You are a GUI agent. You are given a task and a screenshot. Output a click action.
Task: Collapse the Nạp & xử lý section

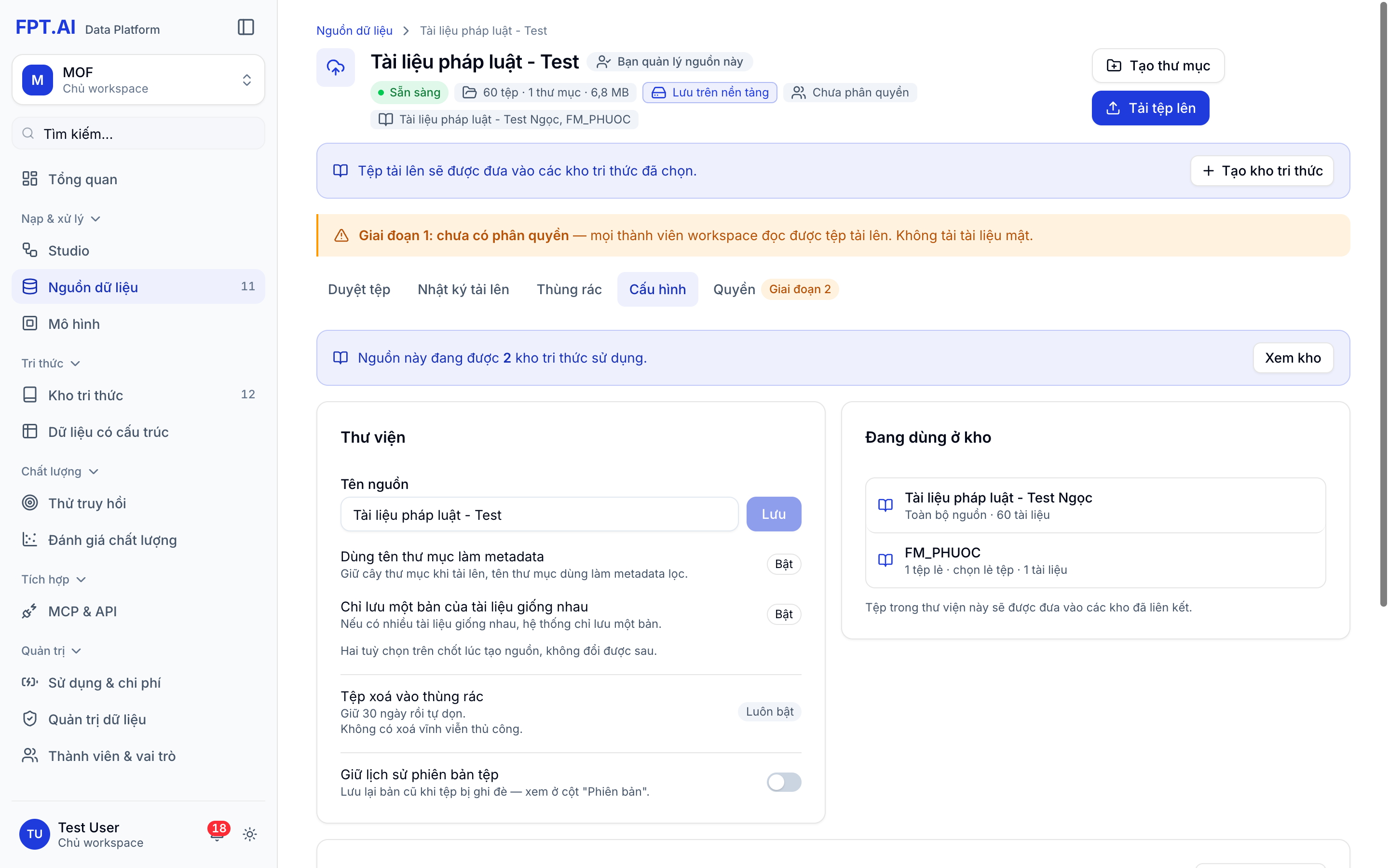click(x=61, y=219)
